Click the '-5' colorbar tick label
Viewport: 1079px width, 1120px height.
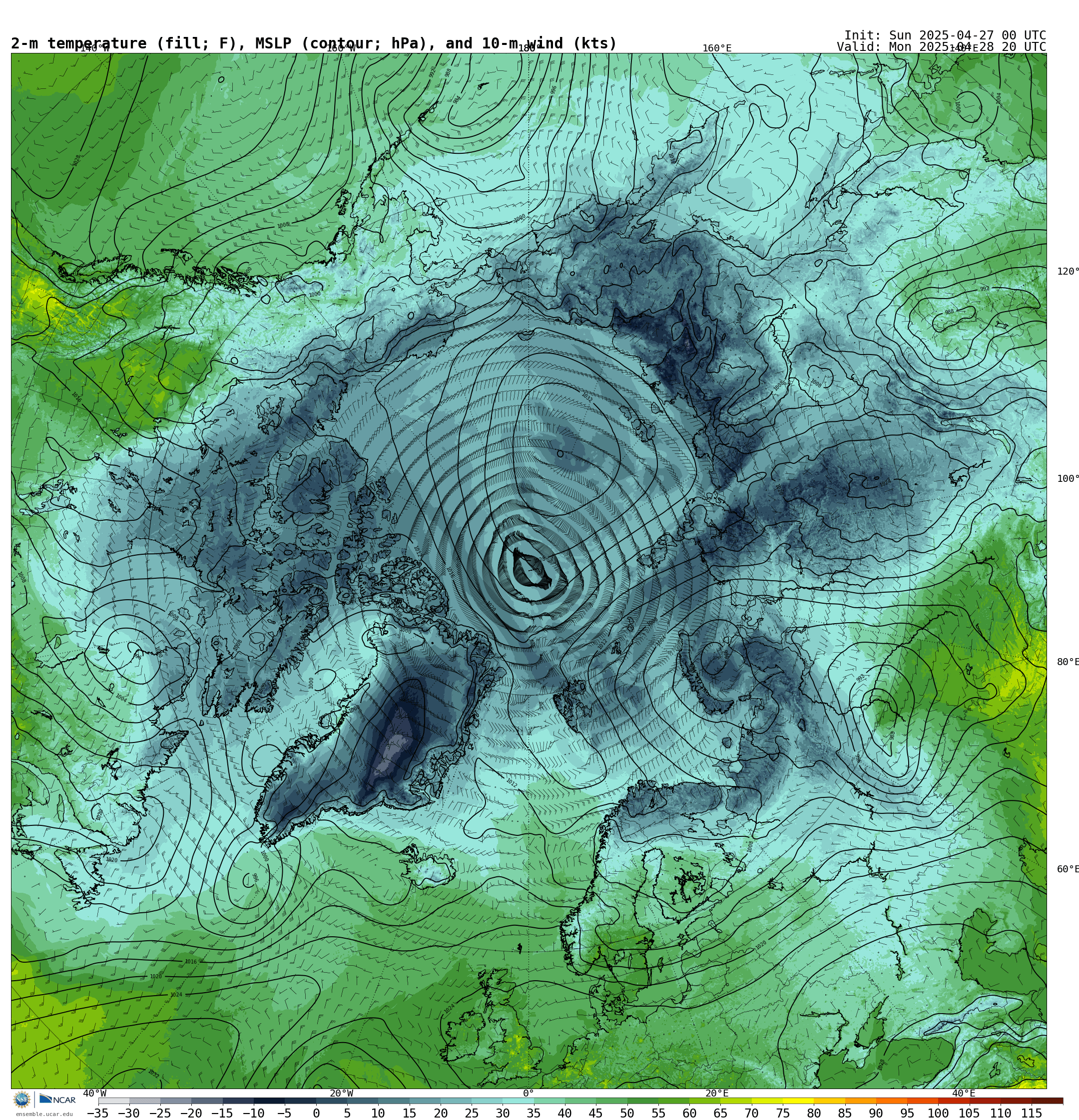284,1113
